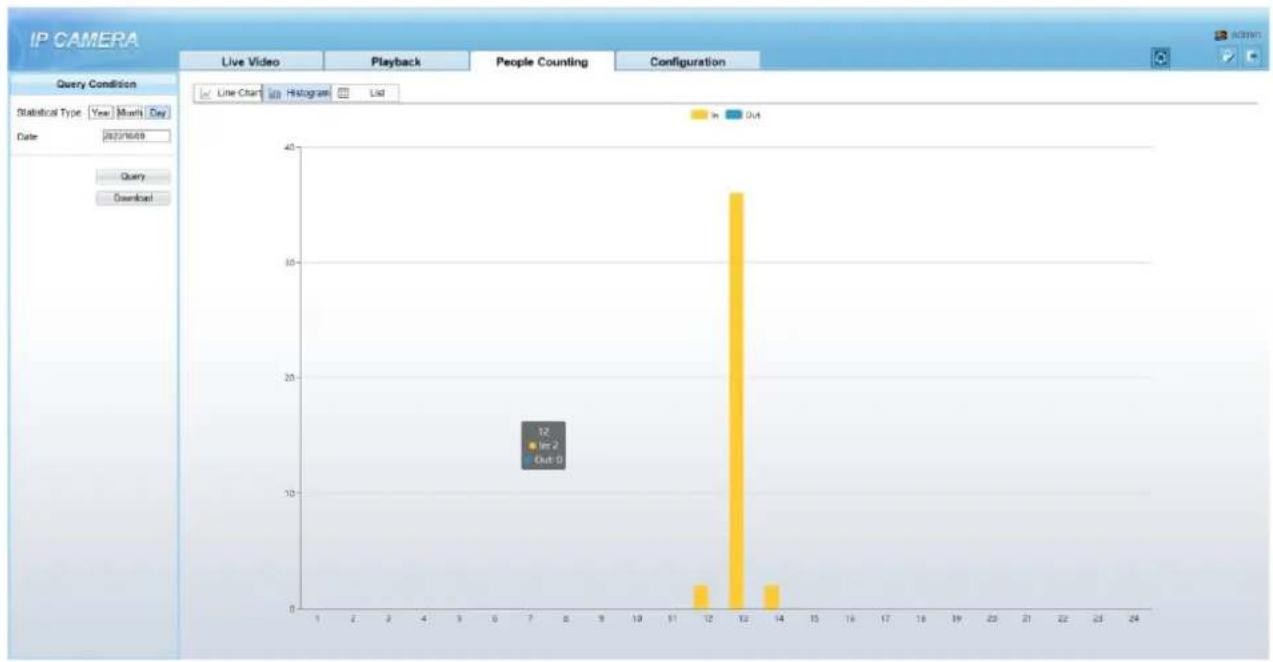Set statistical type to Year
1273x662 pixels.
[100, 113]
